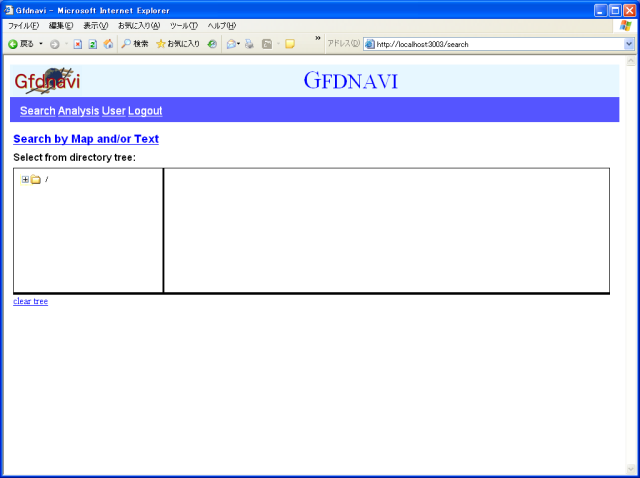
Task: Open the ツール(T) menu
Action: coord(184,26)
